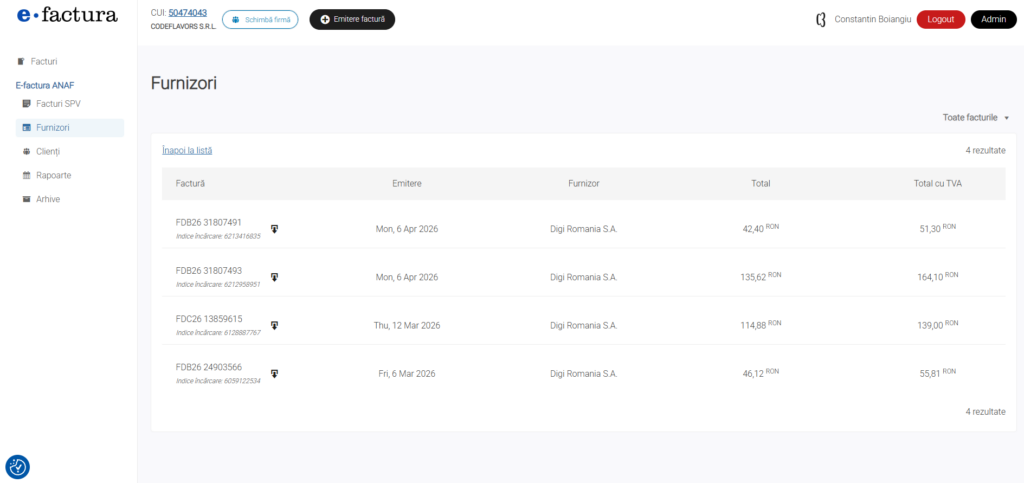Viewport: 1024px width, 483px height.
Task: Open the Admin button
Action: [x=993, y=19]
